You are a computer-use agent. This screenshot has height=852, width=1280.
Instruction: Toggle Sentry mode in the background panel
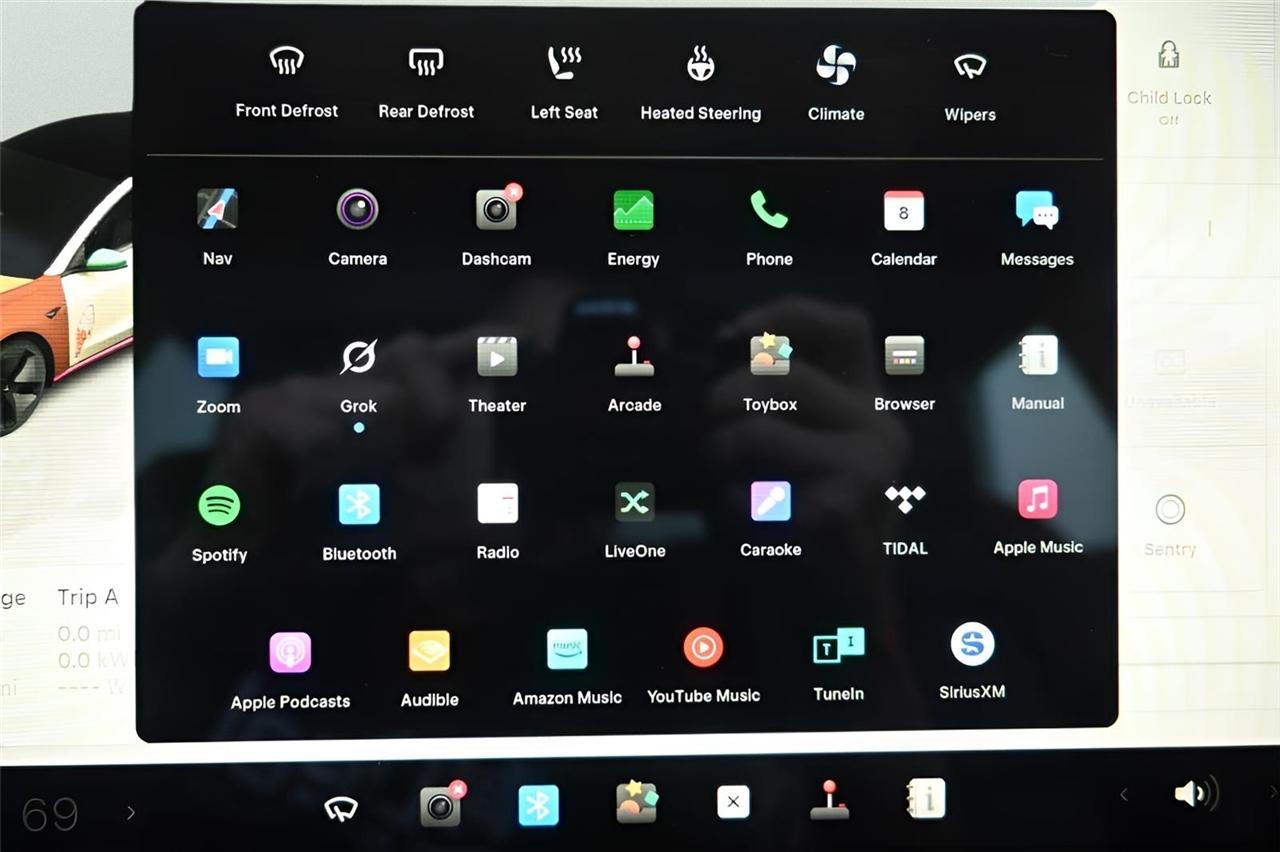[1170, 510]
